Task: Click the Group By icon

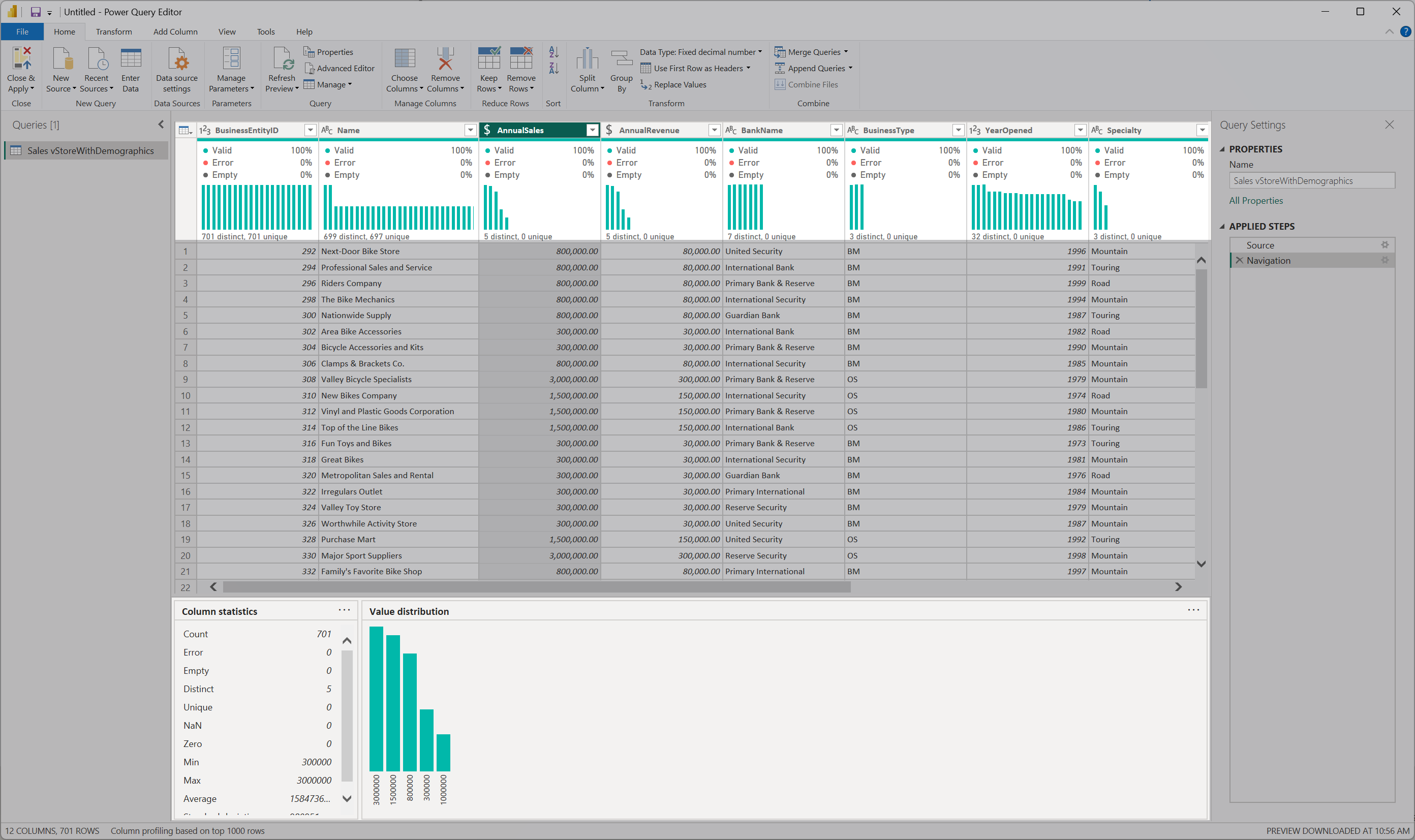Action: 621,59
